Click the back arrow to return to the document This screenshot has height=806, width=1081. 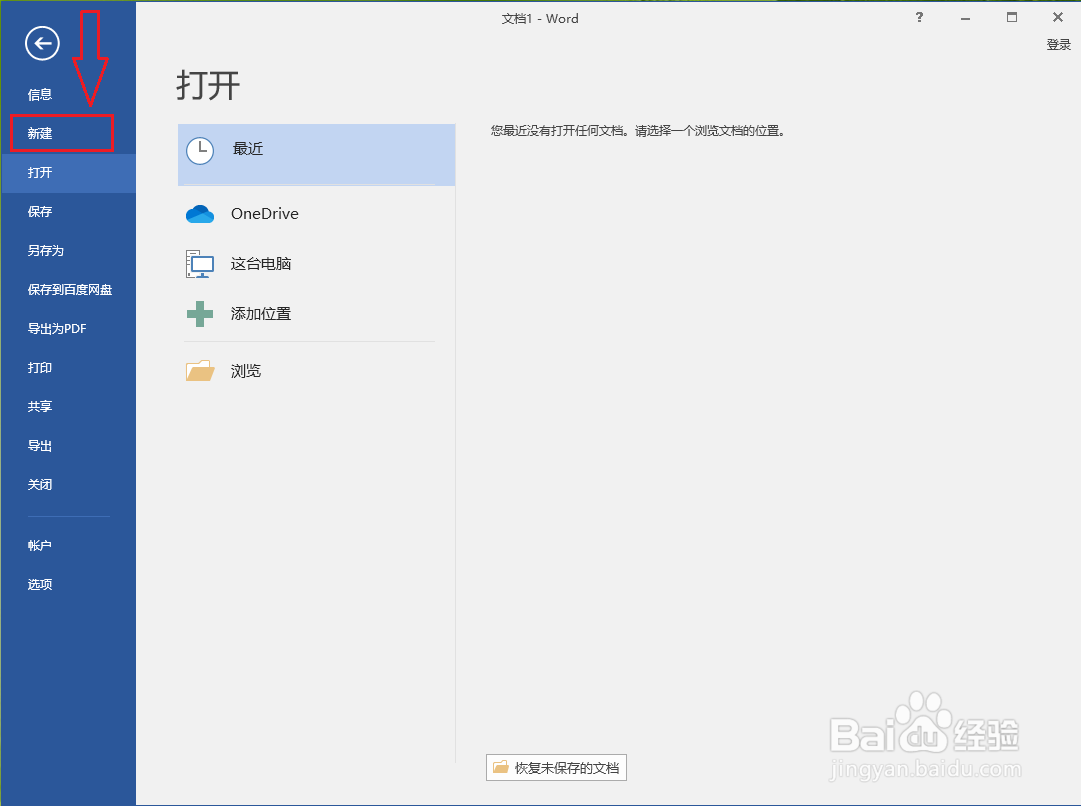[x=42, y=43]
